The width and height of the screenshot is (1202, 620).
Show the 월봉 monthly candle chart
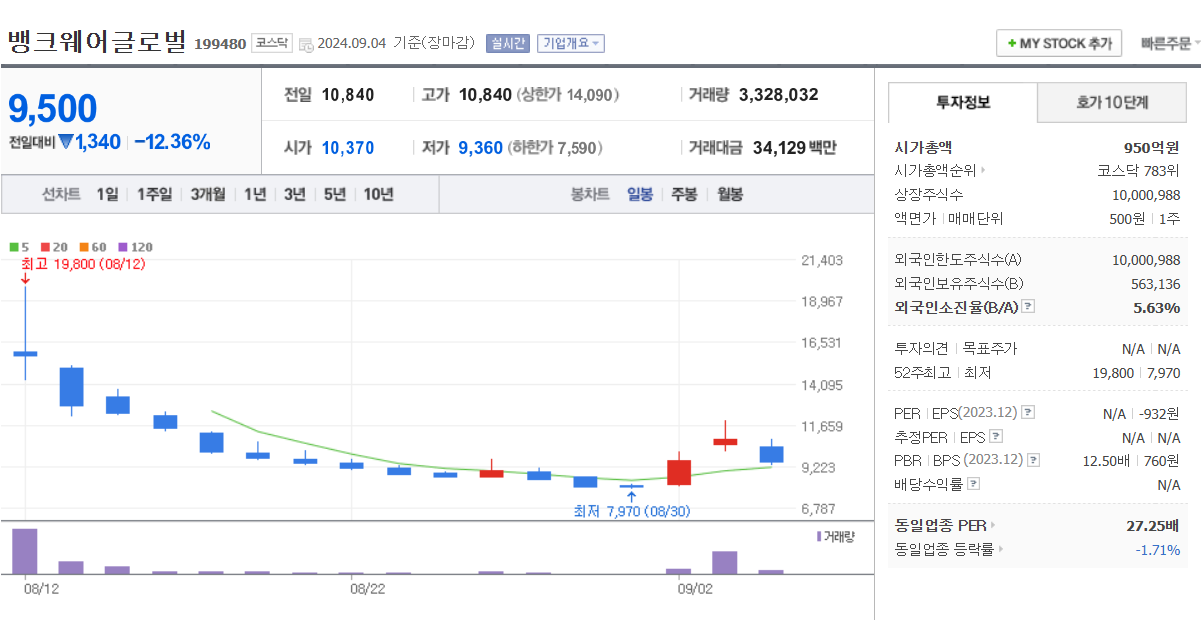coord(730,194)
